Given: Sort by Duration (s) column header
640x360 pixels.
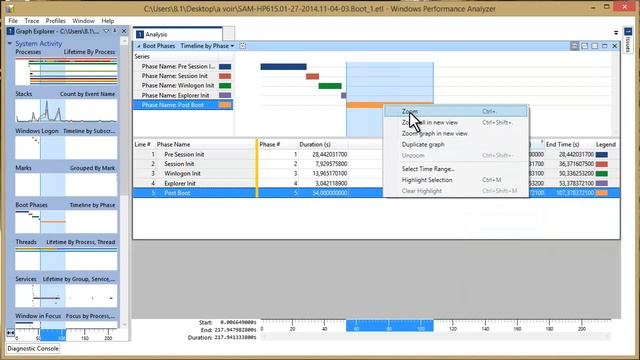Looking at the screenshot, I should [x=315, y=144].
